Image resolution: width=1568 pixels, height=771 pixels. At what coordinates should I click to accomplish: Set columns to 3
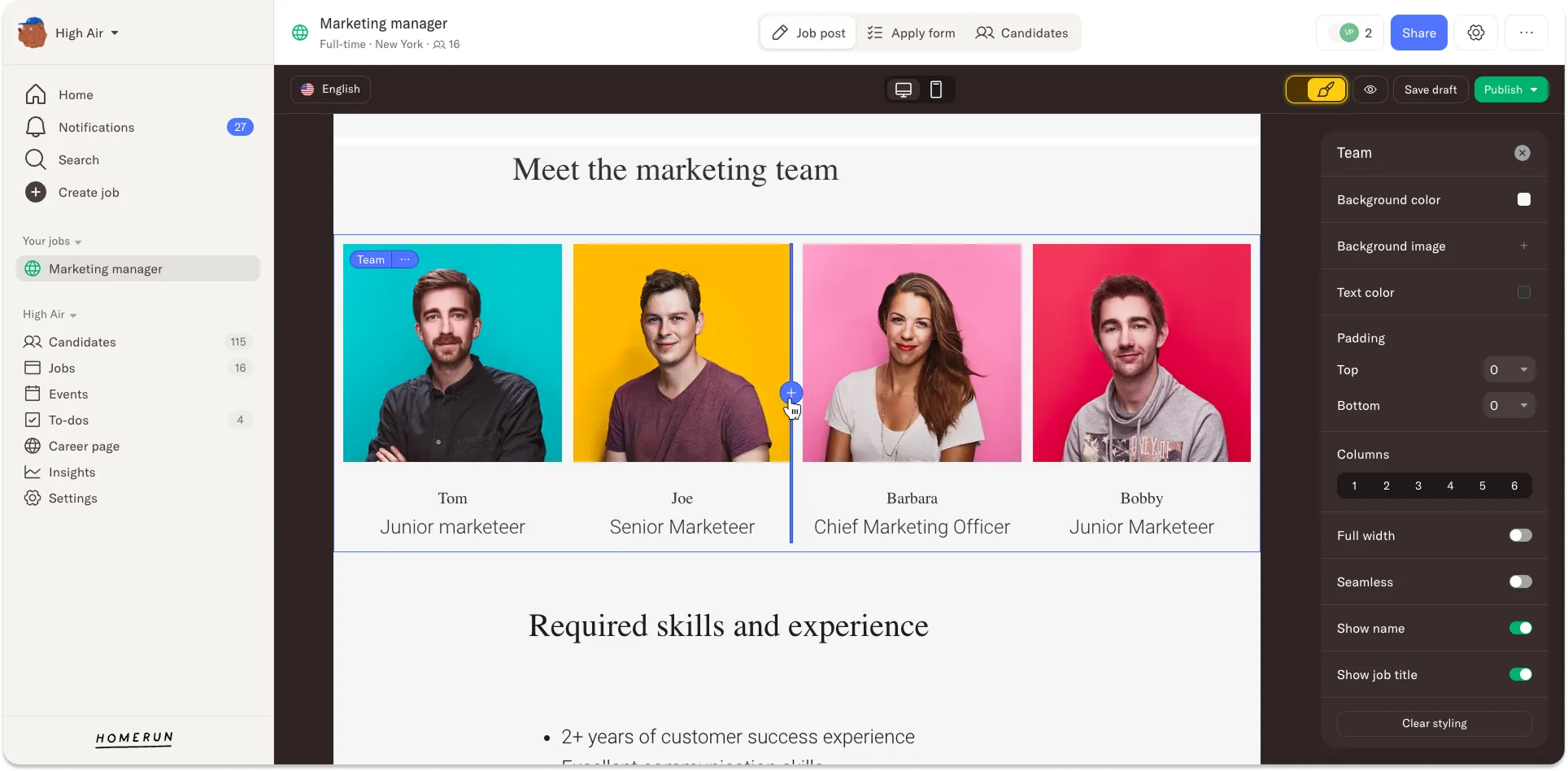pyautogui.click(x=1418, y=486)
